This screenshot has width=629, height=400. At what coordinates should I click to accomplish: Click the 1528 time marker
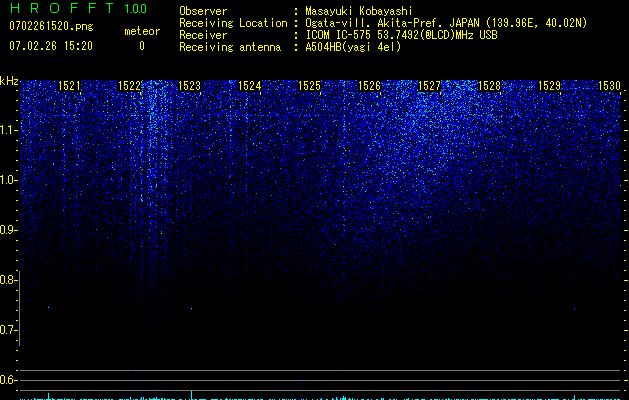(489, 86)
